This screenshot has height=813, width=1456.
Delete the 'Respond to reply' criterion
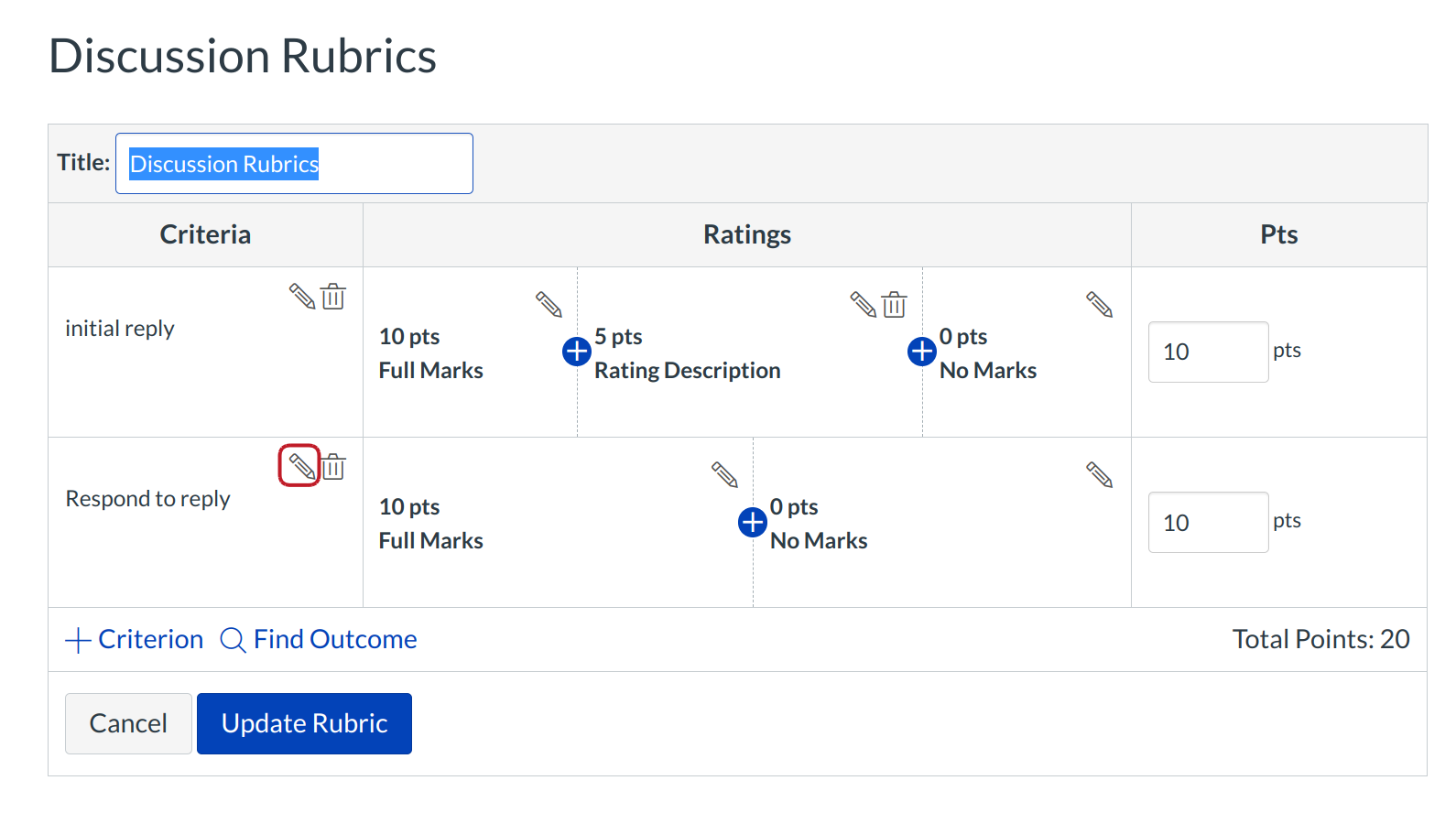pos(333,467)
